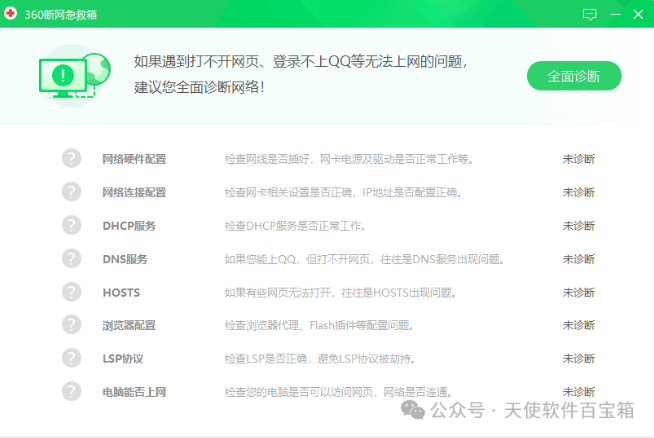Click the 360 red cross logo icon

[x=10, y=14]
